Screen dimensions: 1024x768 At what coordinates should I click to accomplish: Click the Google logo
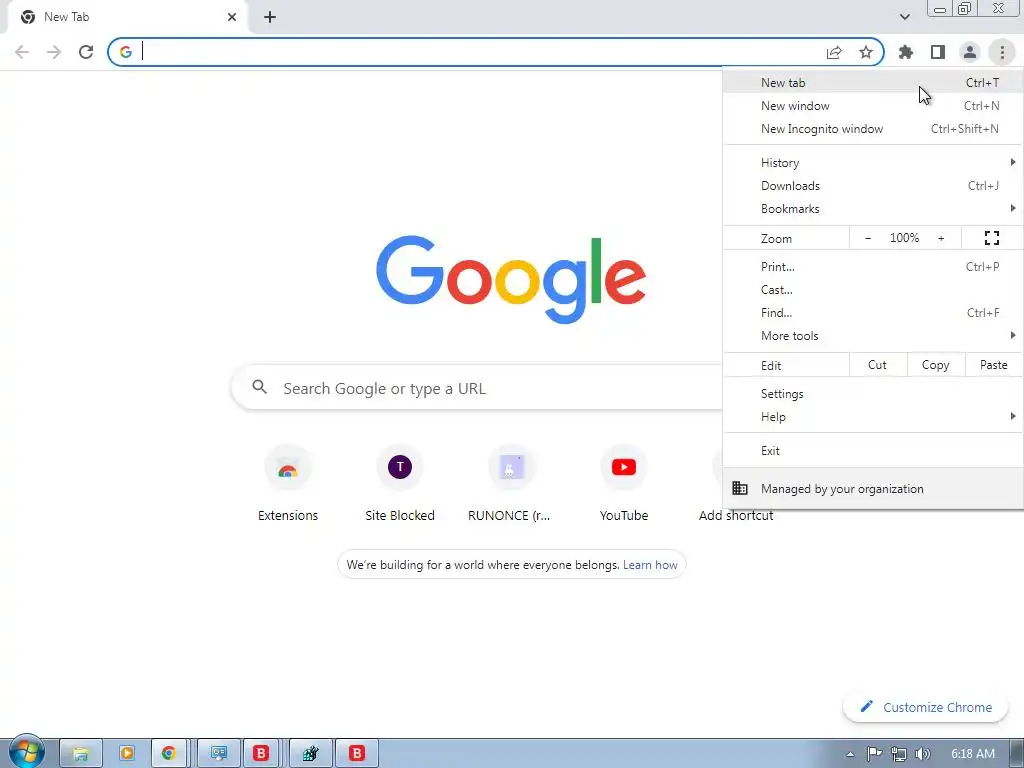click(511, 280)
